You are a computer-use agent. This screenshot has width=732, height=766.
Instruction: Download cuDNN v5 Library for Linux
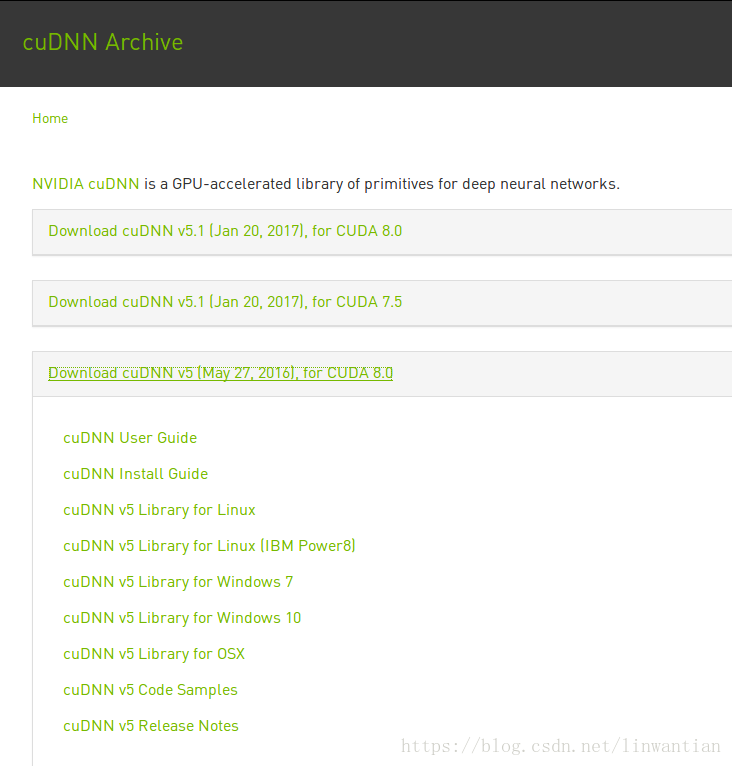coord(159,510)
